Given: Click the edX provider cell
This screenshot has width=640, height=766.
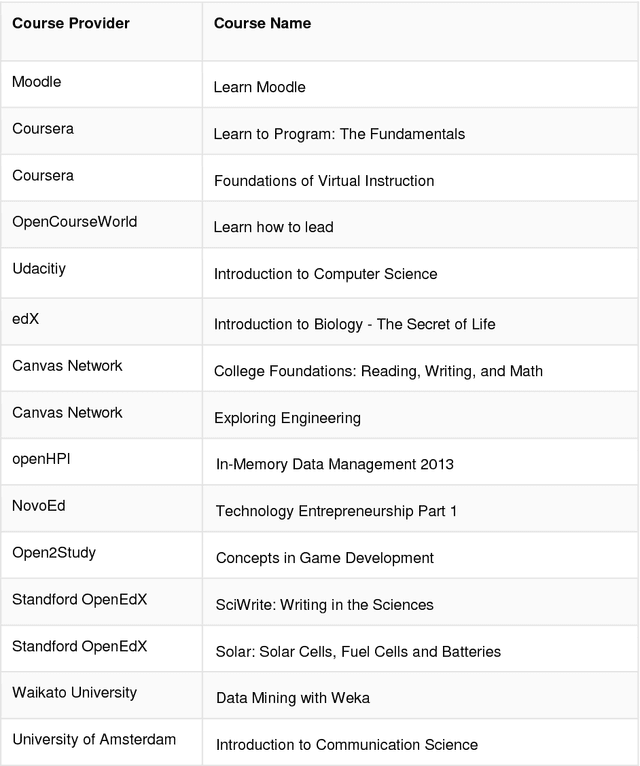Looking at the screenshot, I should [x=25, y=317].
